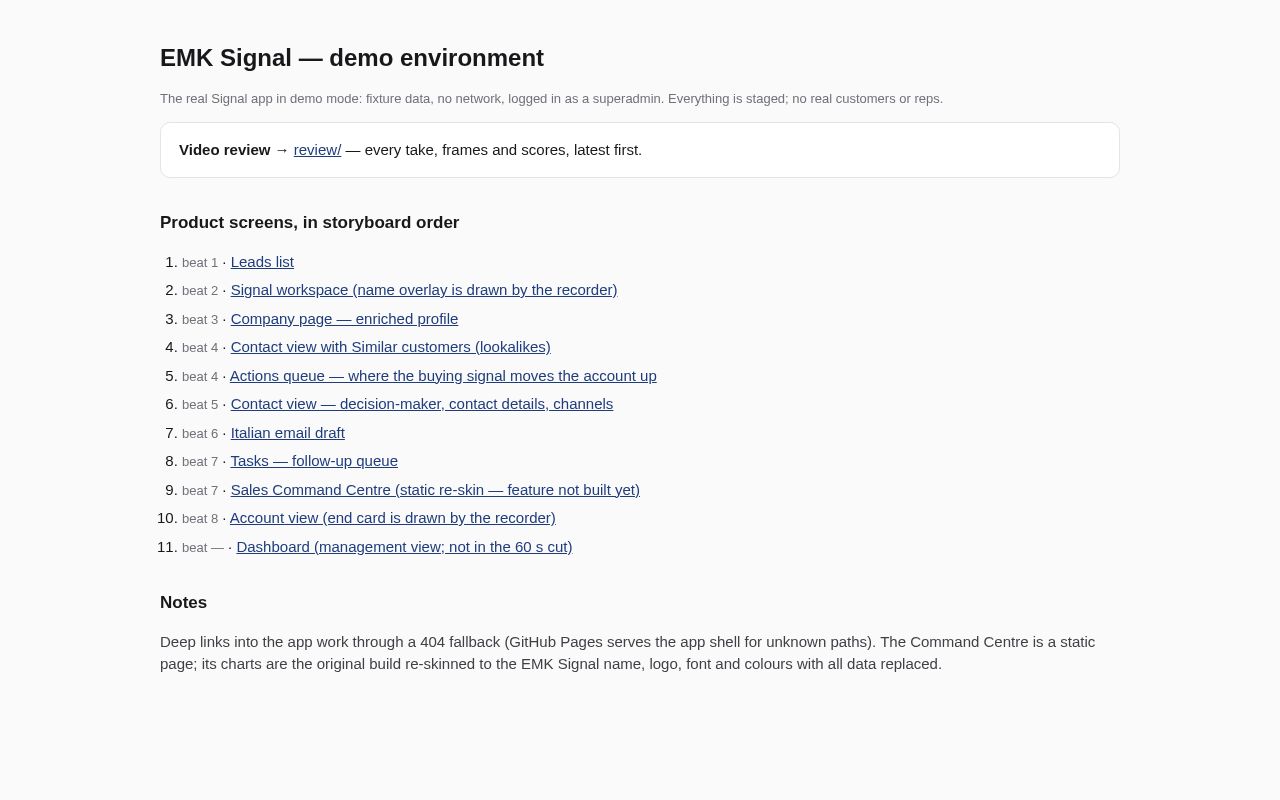The image size is (1280, 800).
Task: Go to Signal workspace screen link
Action: (x=424, y=290)
